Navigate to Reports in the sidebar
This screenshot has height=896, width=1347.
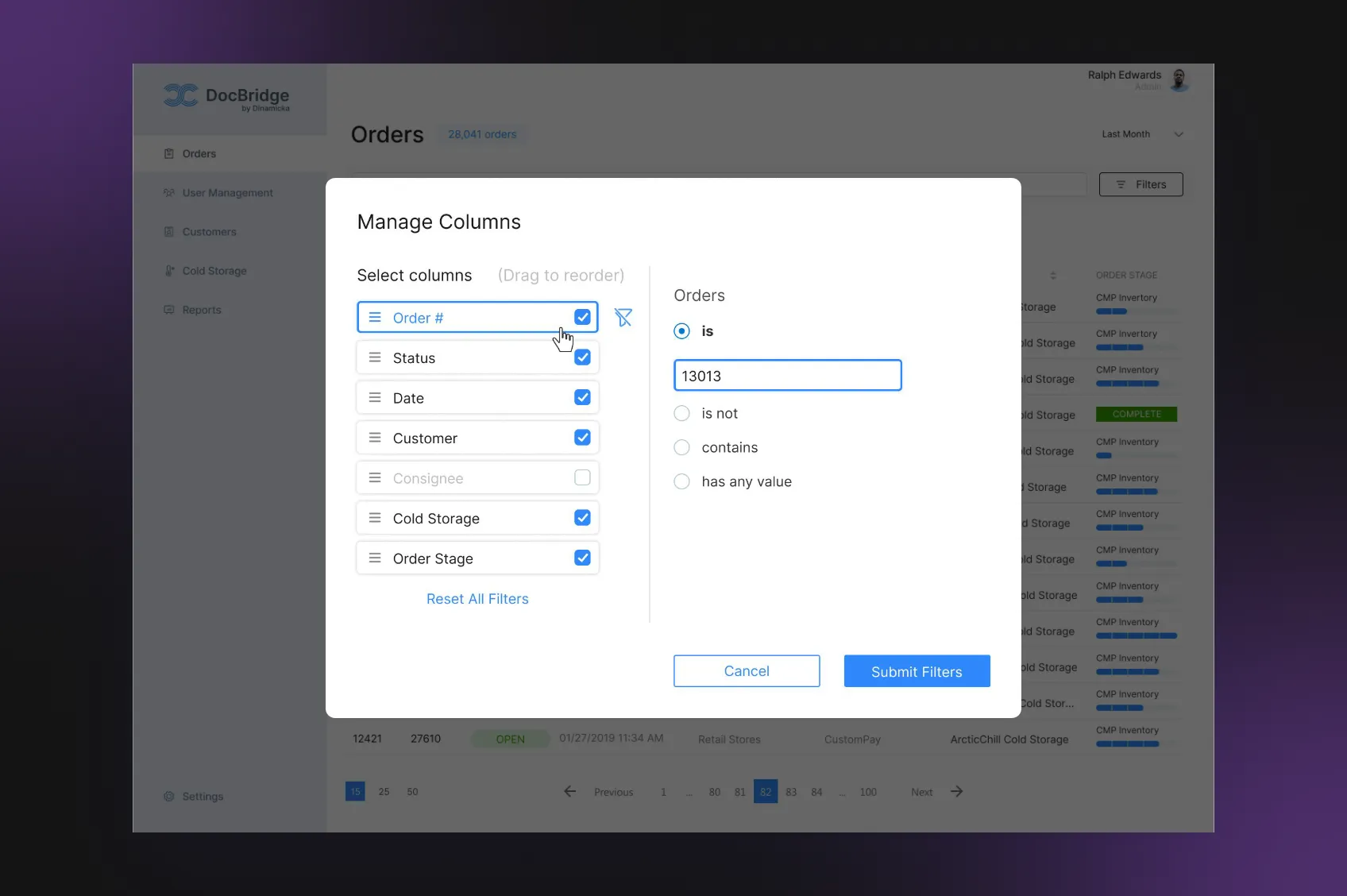point(201,310)
